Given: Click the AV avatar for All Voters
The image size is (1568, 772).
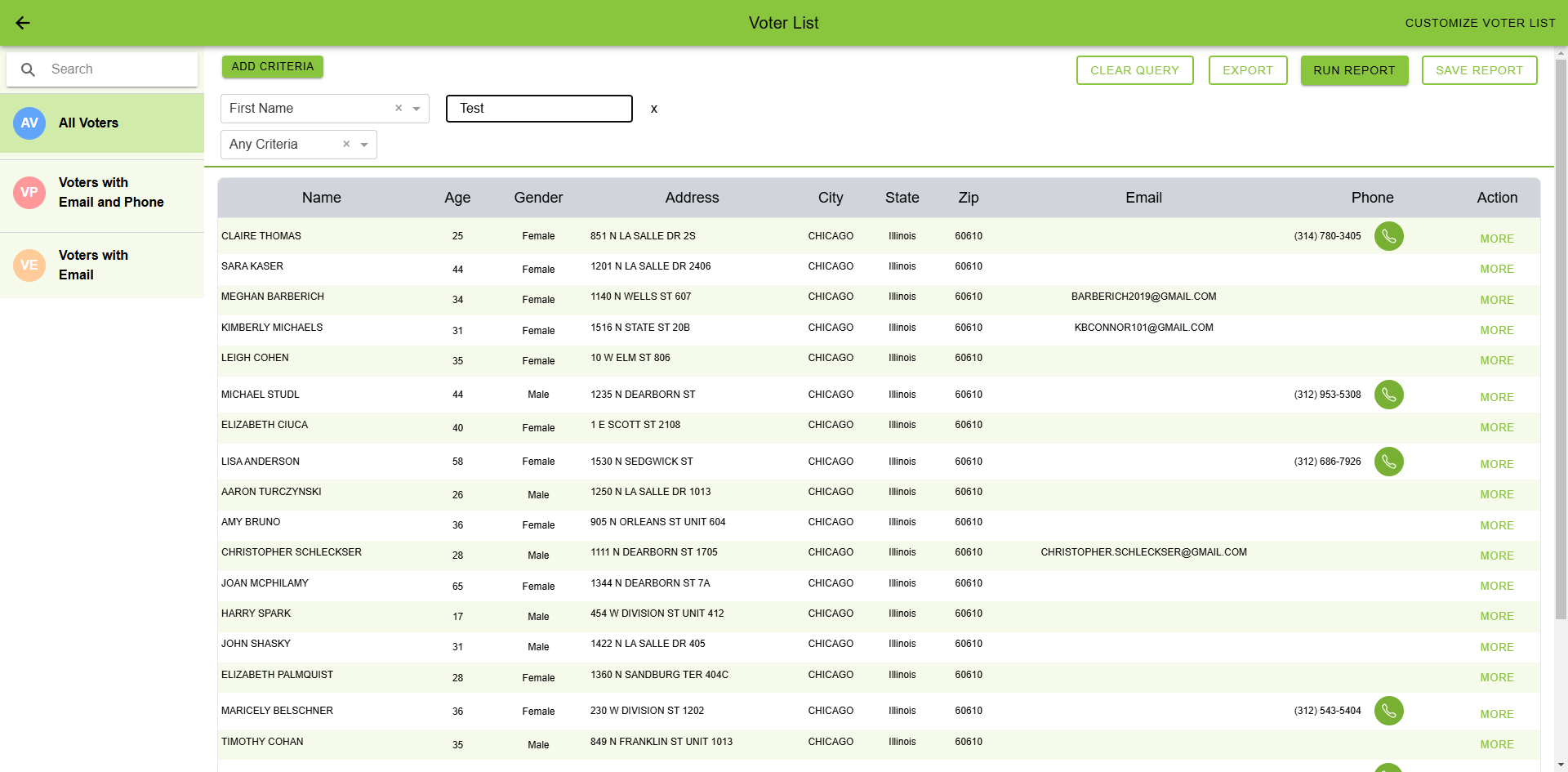Looking at the screenshot, I should [x=29, y=123].
